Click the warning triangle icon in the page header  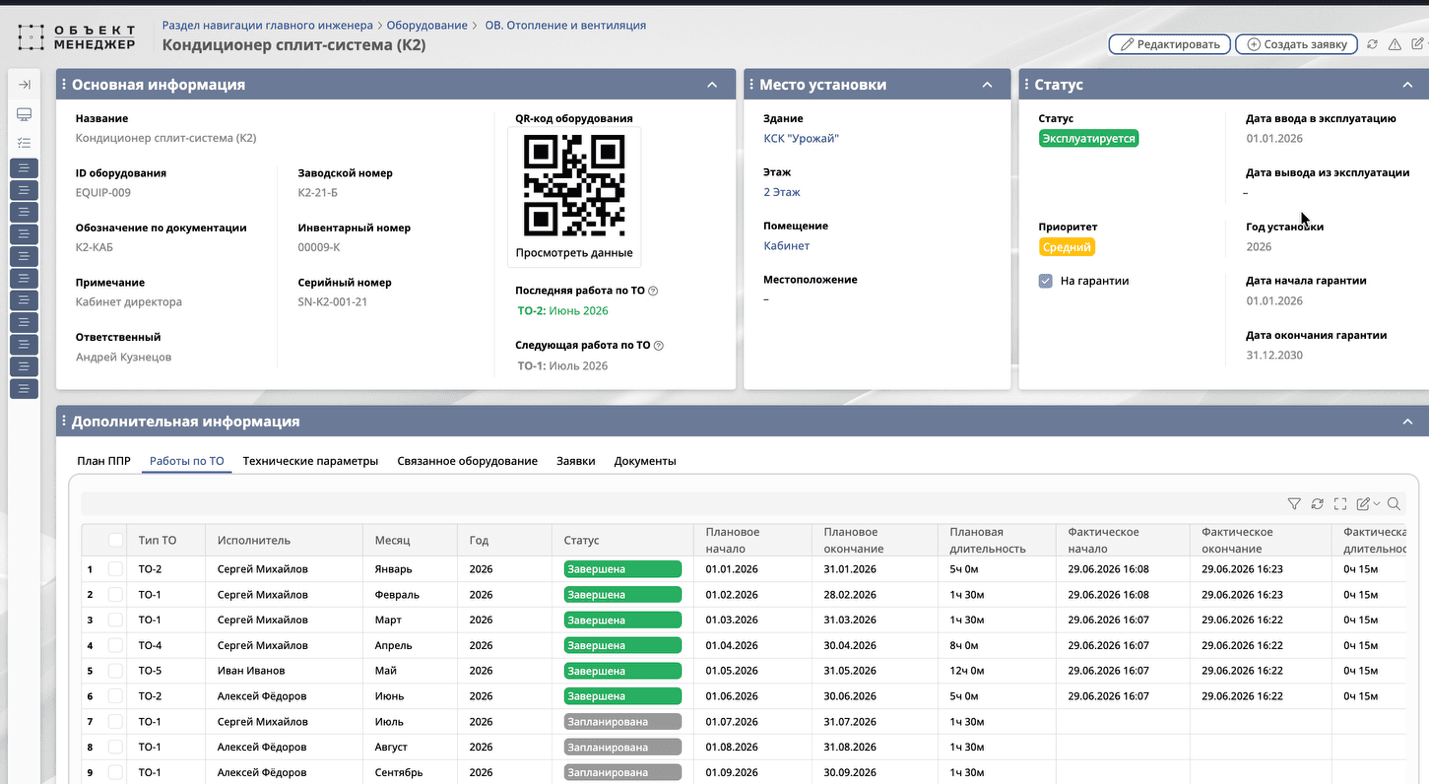point(1395,44)
